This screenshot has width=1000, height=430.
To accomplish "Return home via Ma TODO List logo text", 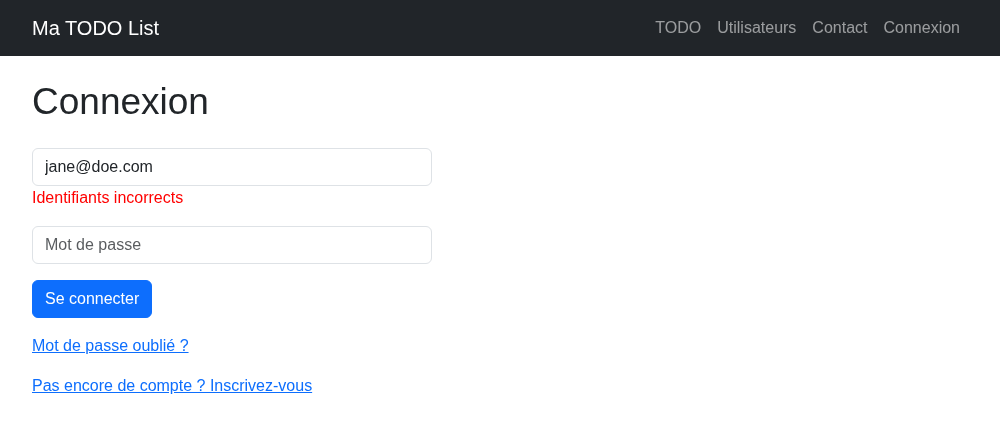I will [x=96, y=28].
